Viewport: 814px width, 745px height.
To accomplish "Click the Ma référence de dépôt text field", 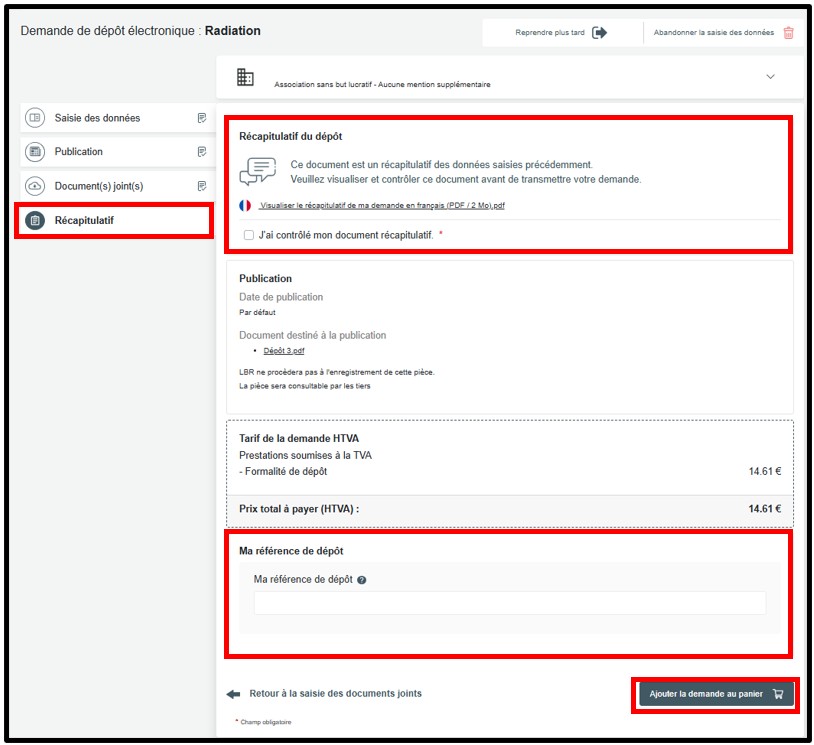I will click(x=509, y=603).
